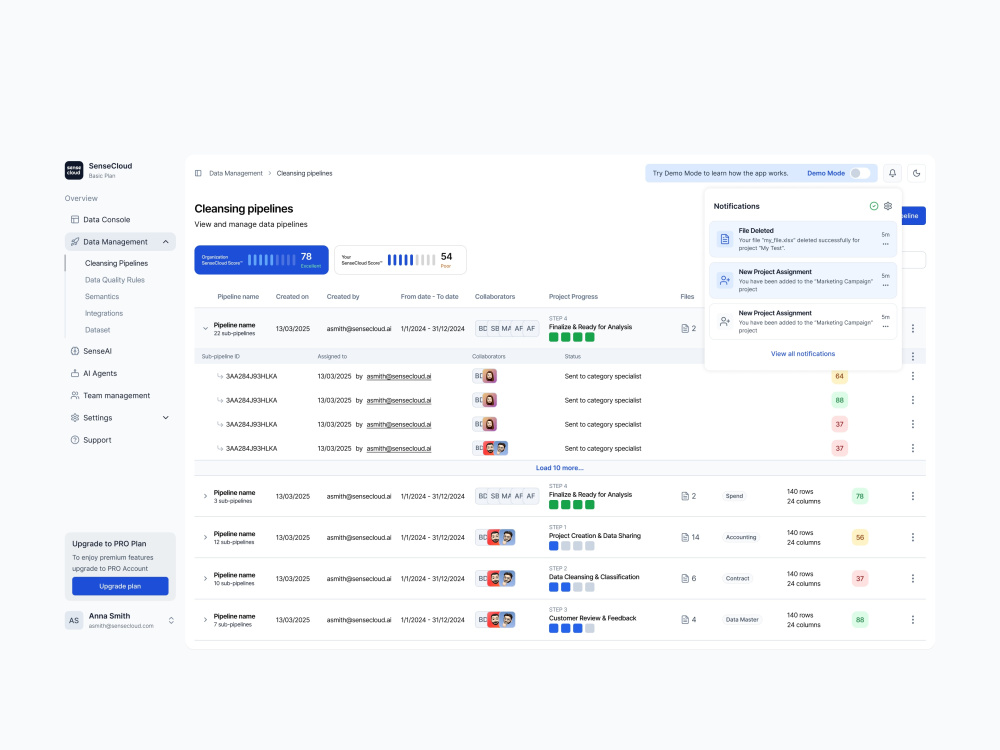The image size is (1000, 750).
Task: Open row menu for Data Master pipeline
Action: tap(913, 620)
